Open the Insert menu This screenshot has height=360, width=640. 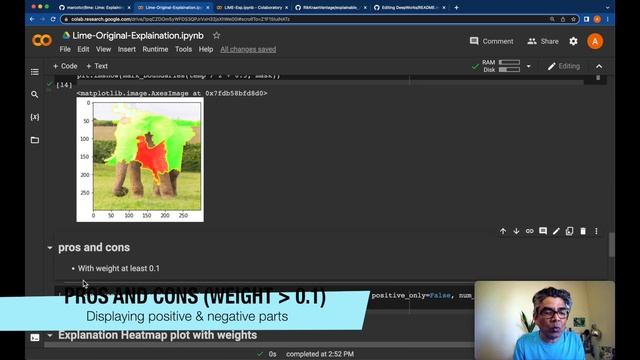point(127,49)
